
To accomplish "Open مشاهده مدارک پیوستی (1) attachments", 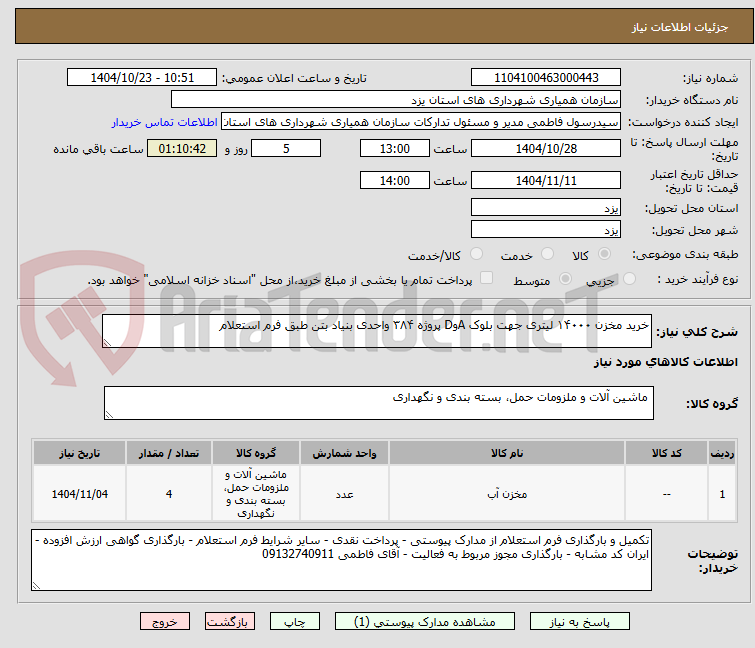I will pyautogui.click(x=425, y=622).
